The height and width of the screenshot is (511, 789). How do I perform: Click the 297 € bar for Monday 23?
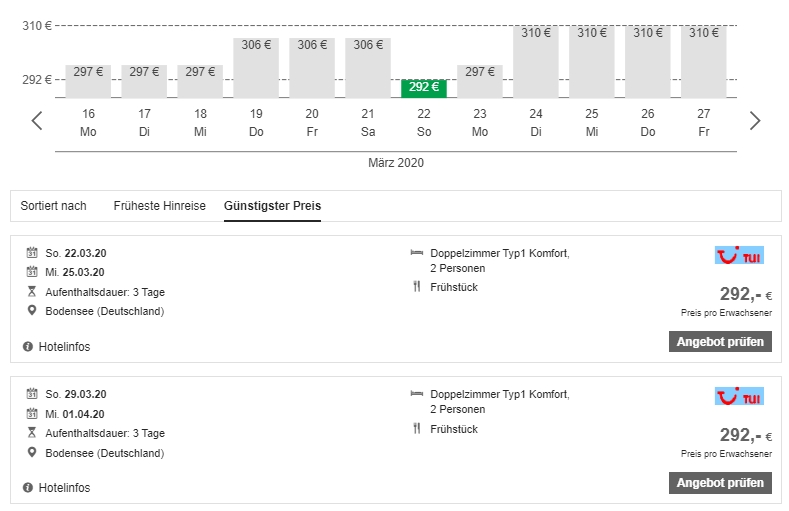480,81
